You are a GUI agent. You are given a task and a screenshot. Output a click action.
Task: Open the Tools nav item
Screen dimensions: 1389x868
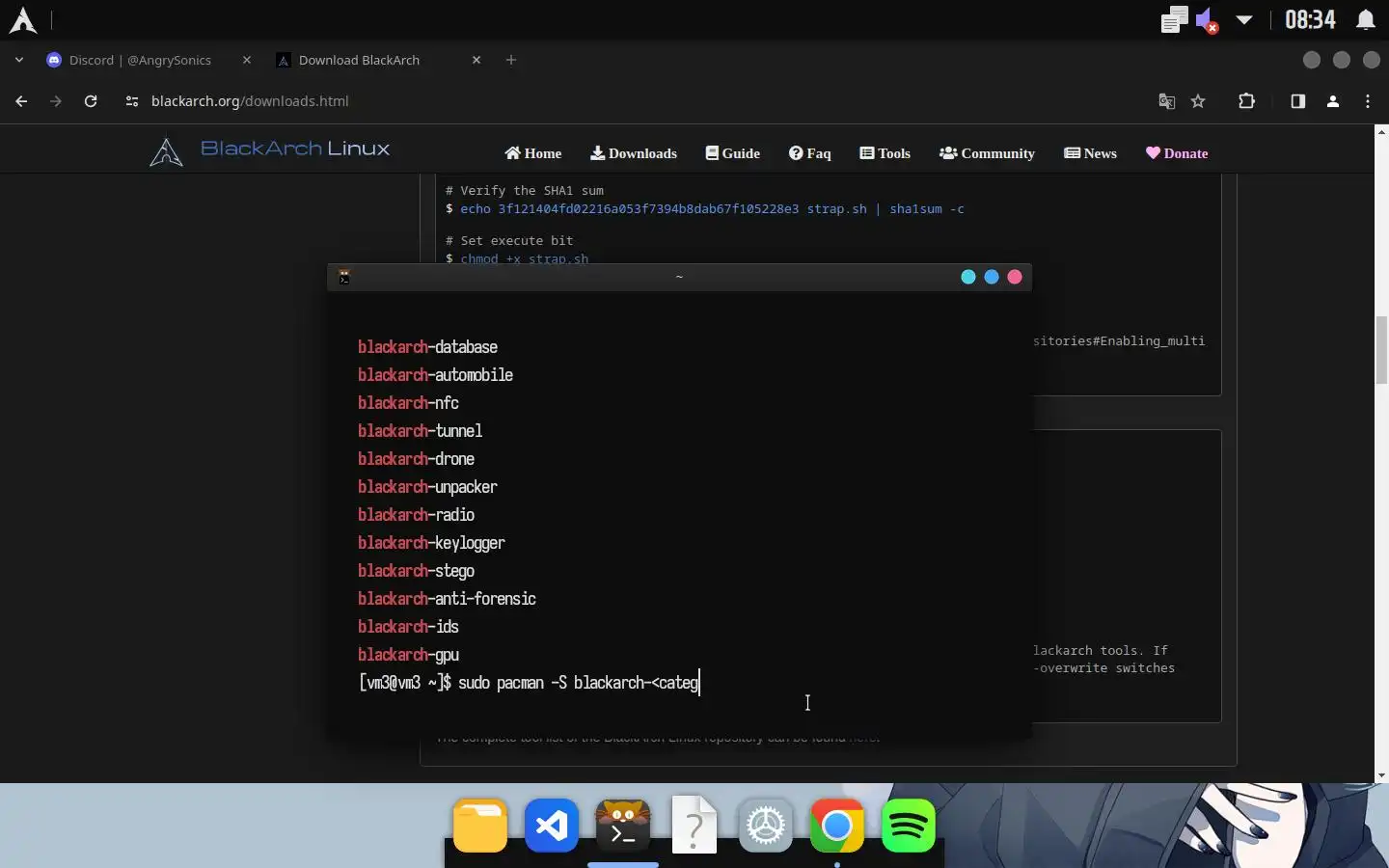tap(885, 153)
